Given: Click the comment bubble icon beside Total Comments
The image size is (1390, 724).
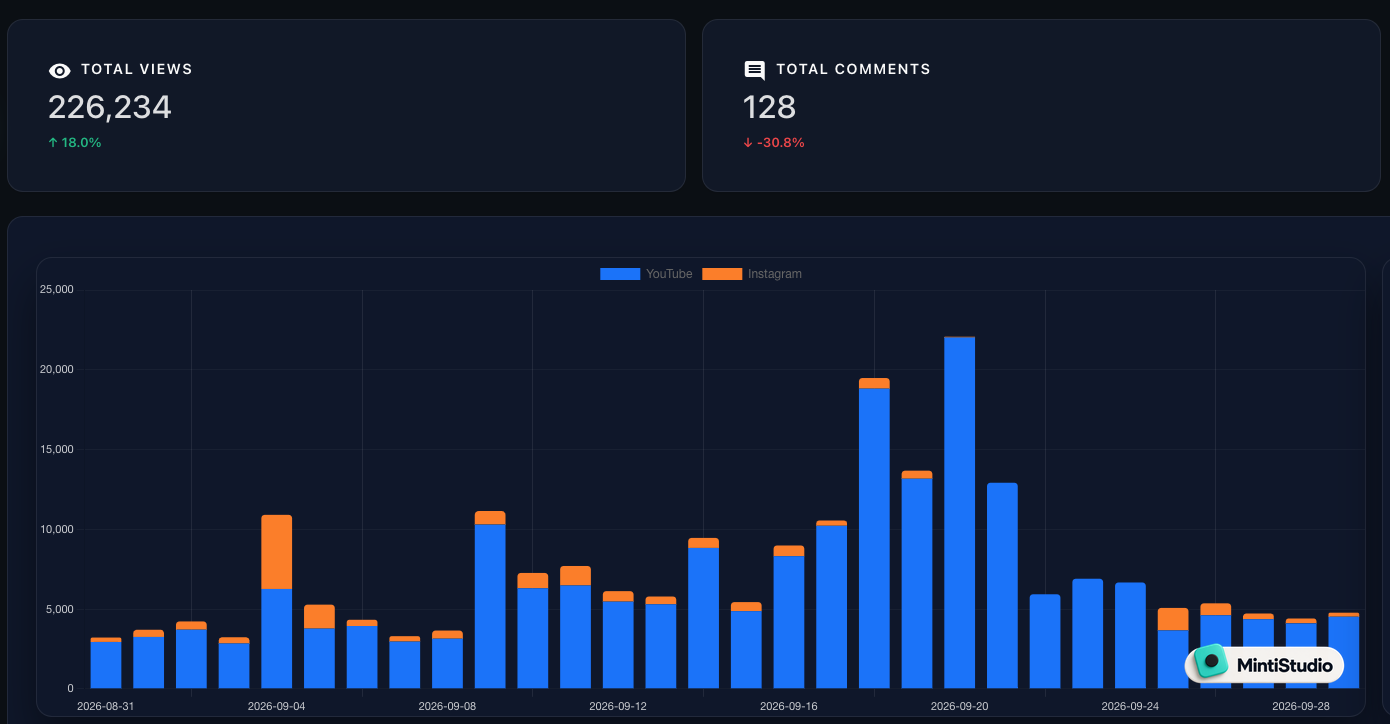Looking at the screenshot, I should (x=755, y=70).
